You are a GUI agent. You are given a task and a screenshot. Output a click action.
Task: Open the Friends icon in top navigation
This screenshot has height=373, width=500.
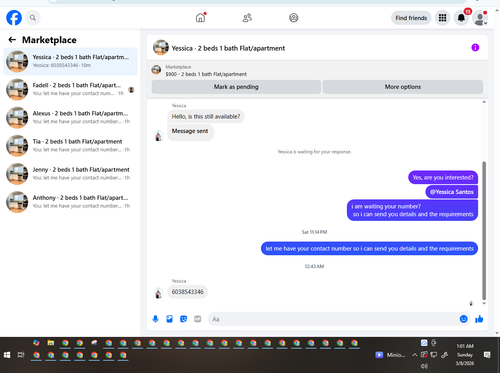point(247,18)
